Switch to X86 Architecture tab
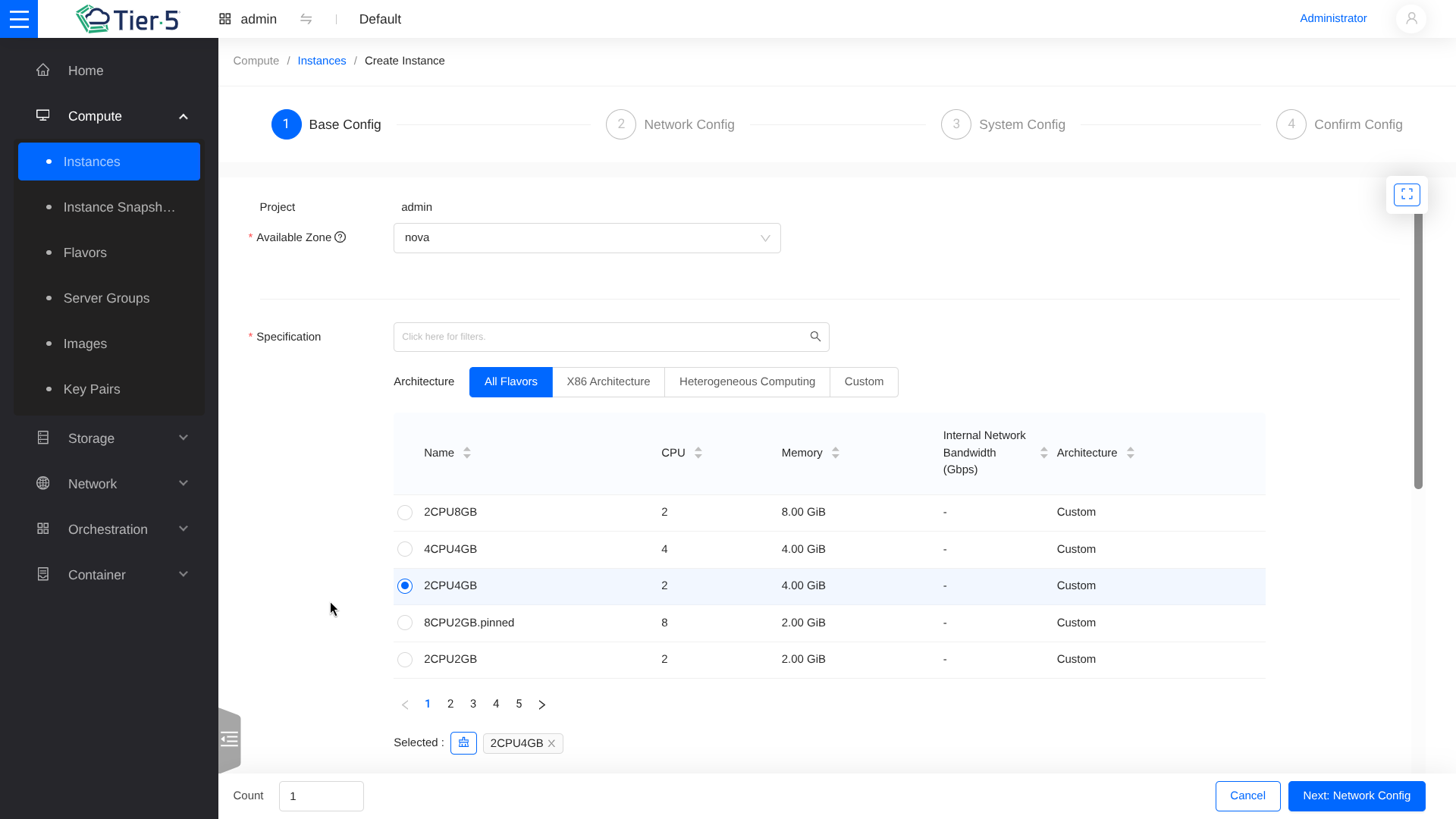The height and width of the screenshot is (819, 1456). tap(608, 382)
